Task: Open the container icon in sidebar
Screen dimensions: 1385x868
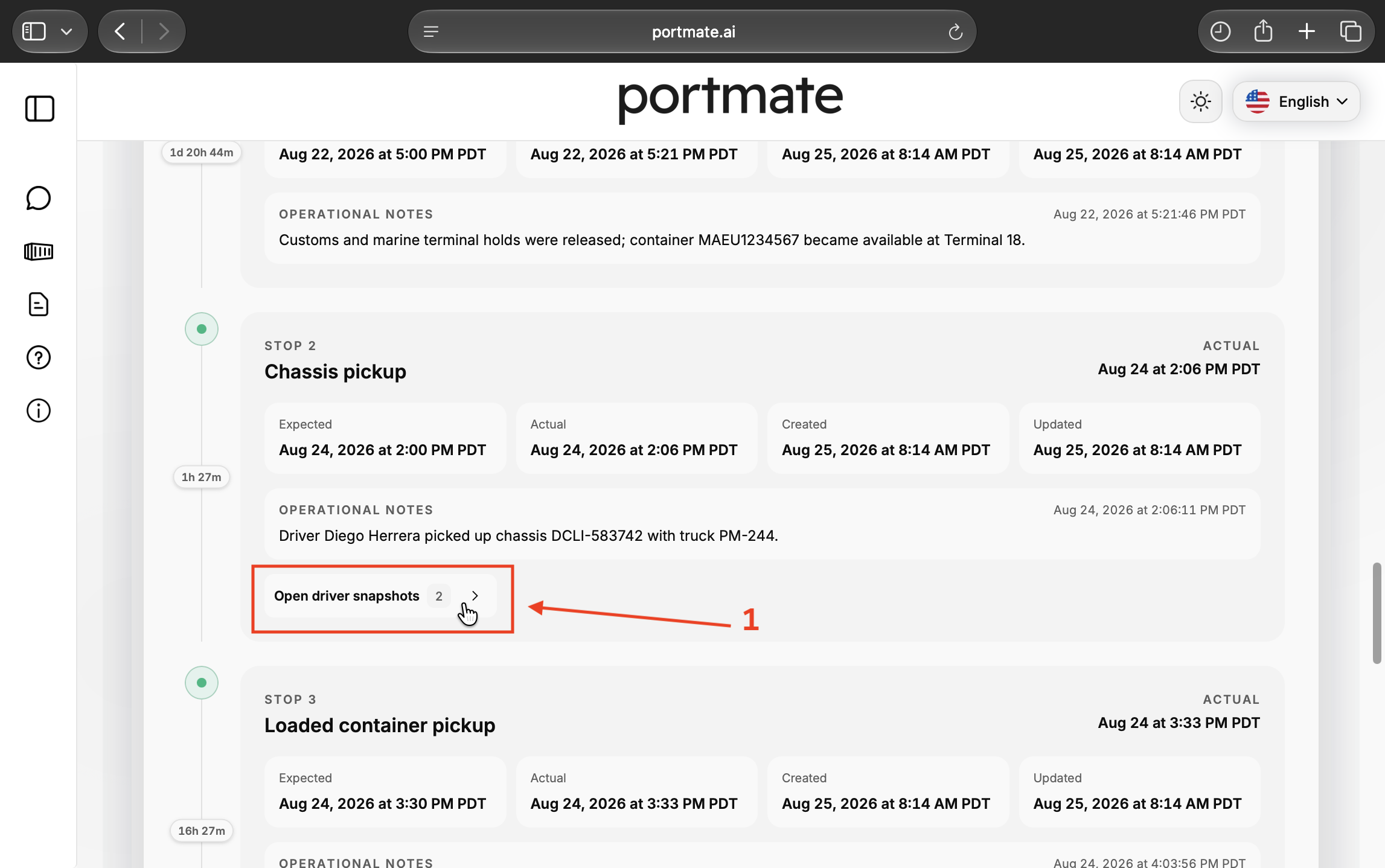Action: tap(39, 251)
